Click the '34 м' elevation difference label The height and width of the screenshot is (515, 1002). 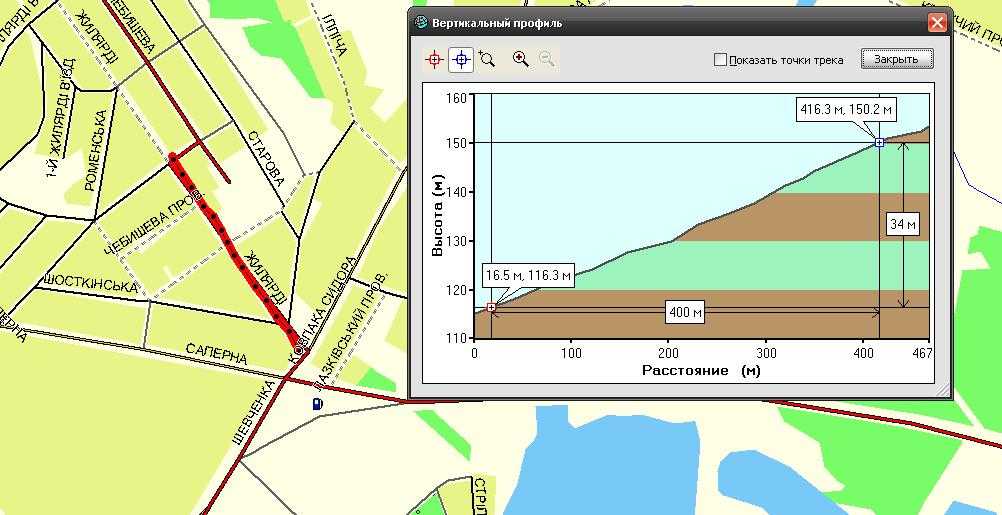coord(903,225)
